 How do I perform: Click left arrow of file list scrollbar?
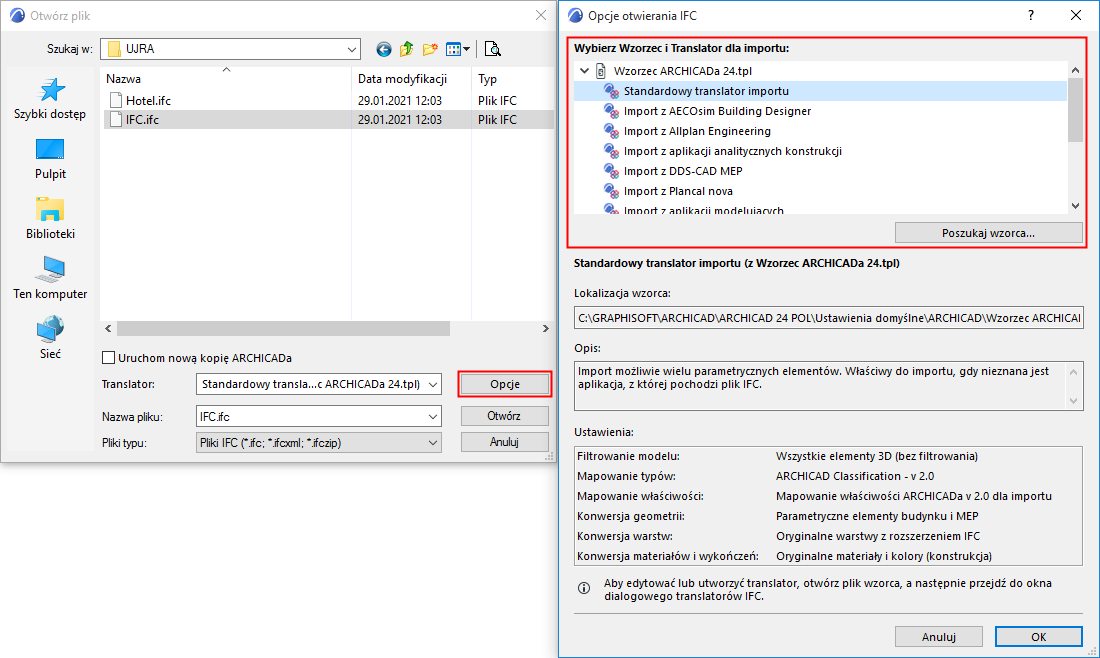point(108,328)
